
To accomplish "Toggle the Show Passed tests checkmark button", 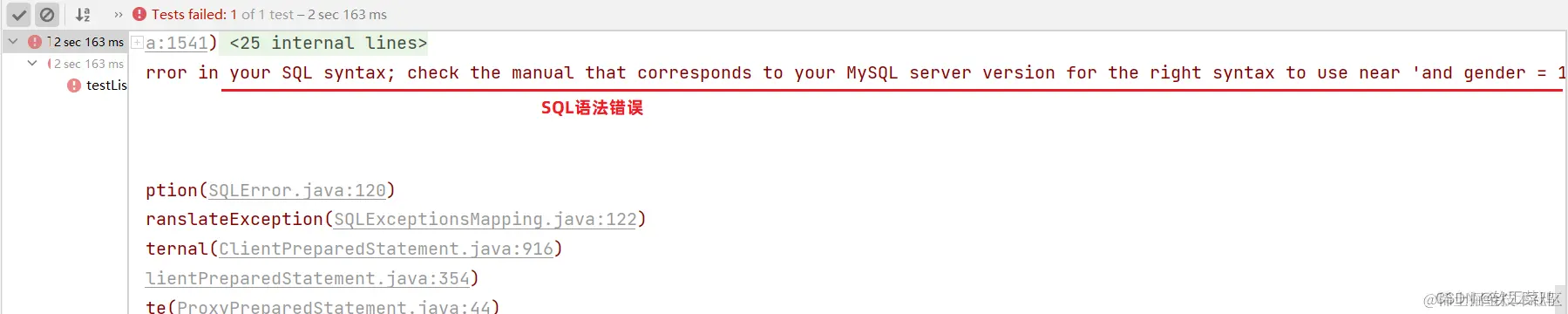I will tap(19, 15).
